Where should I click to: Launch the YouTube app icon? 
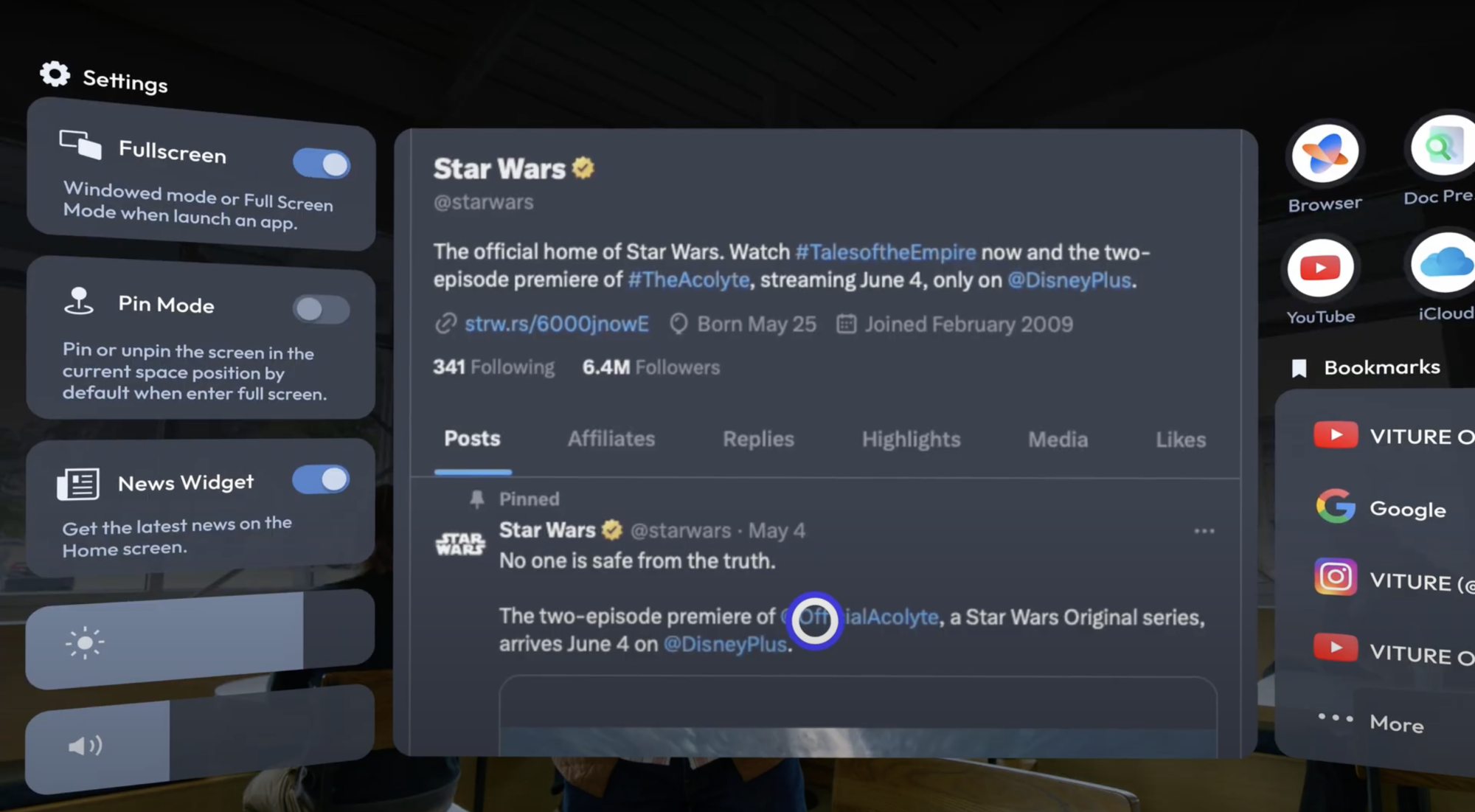(x=1321, y=268)
